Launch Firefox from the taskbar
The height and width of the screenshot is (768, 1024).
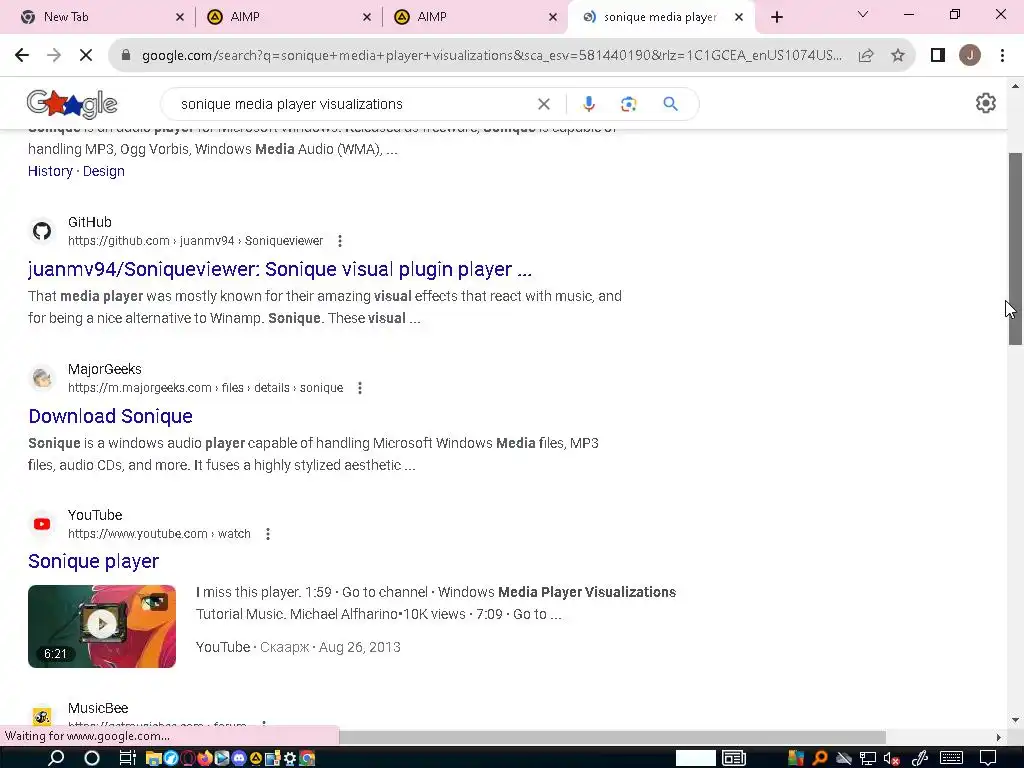[204, 758]
